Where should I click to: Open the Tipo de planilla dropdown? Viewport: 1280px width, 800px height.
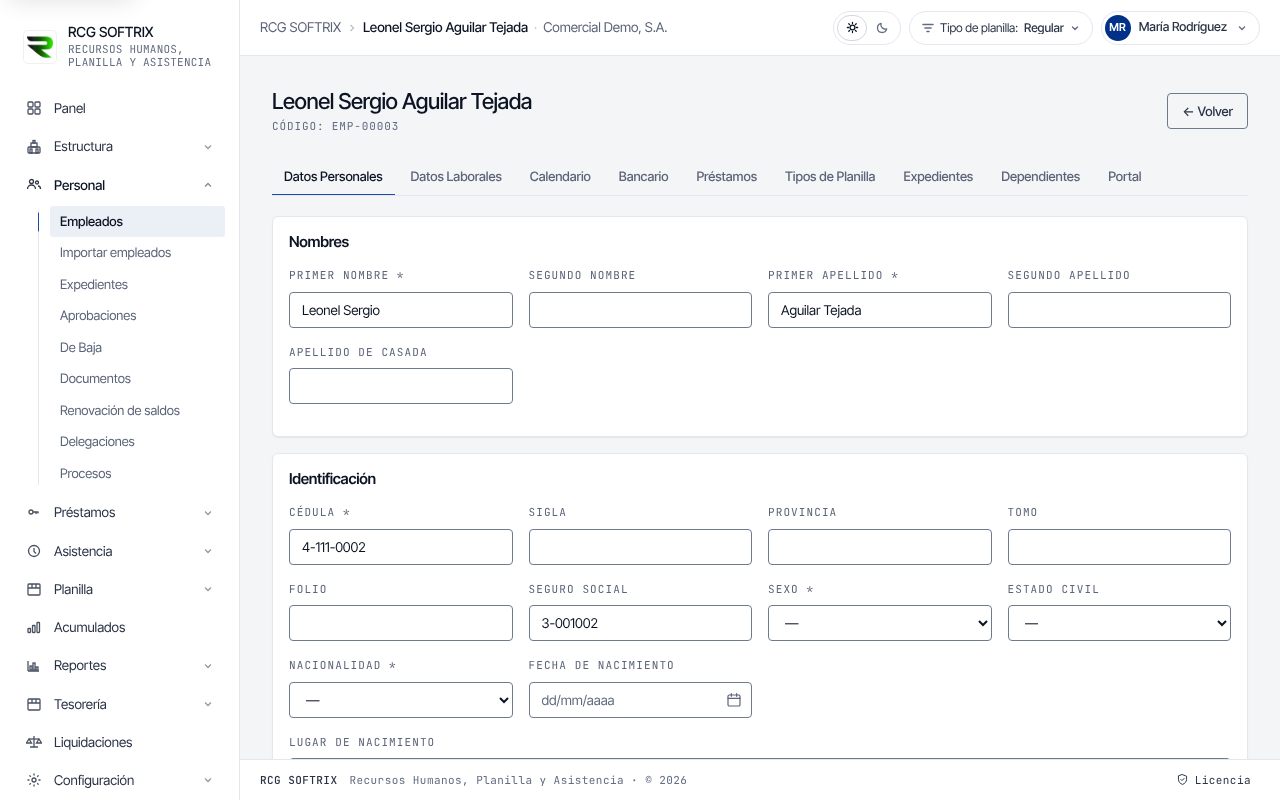[x=1000, y=28]
